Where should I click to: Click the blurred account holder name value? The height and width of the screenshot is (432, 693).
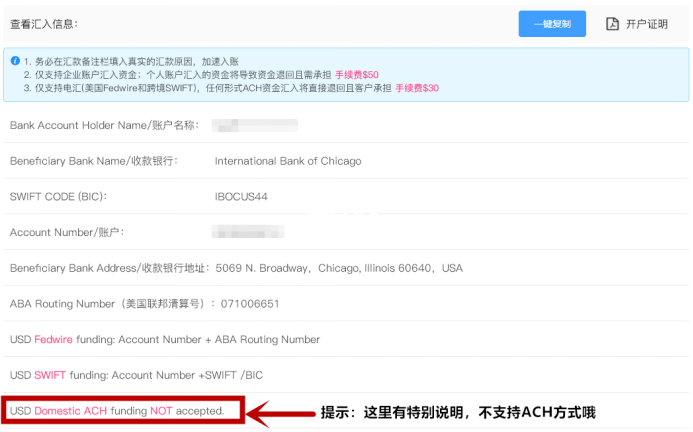tap(255, 126)
